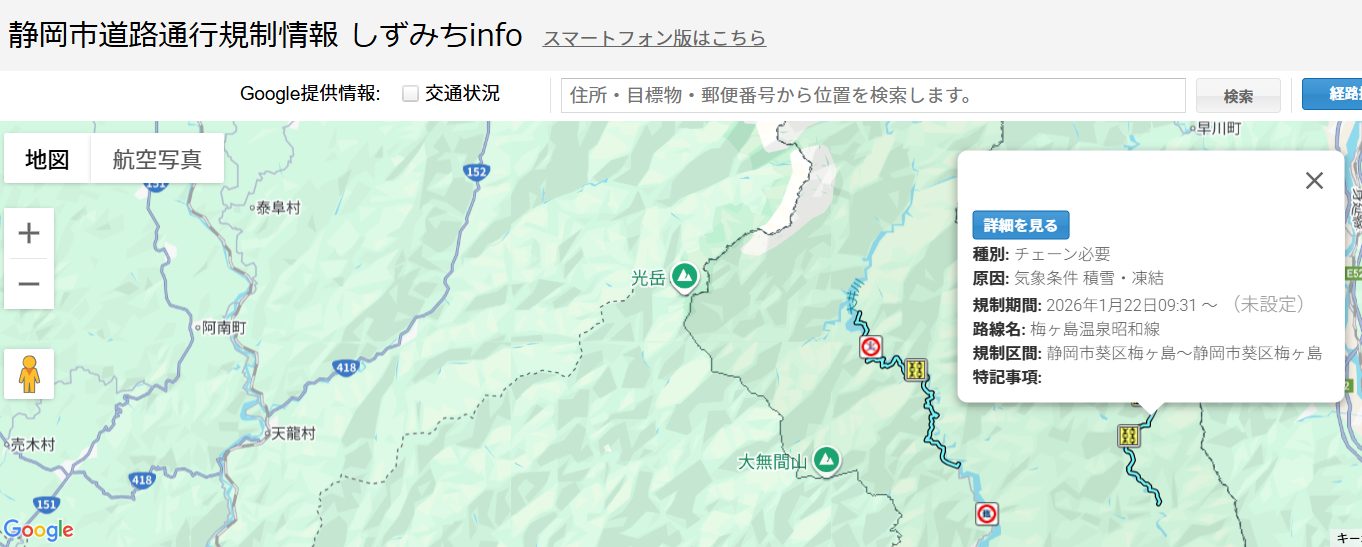Click the Google logo on the map
This screenshot has width=1362, height=547.
[39, 530]
